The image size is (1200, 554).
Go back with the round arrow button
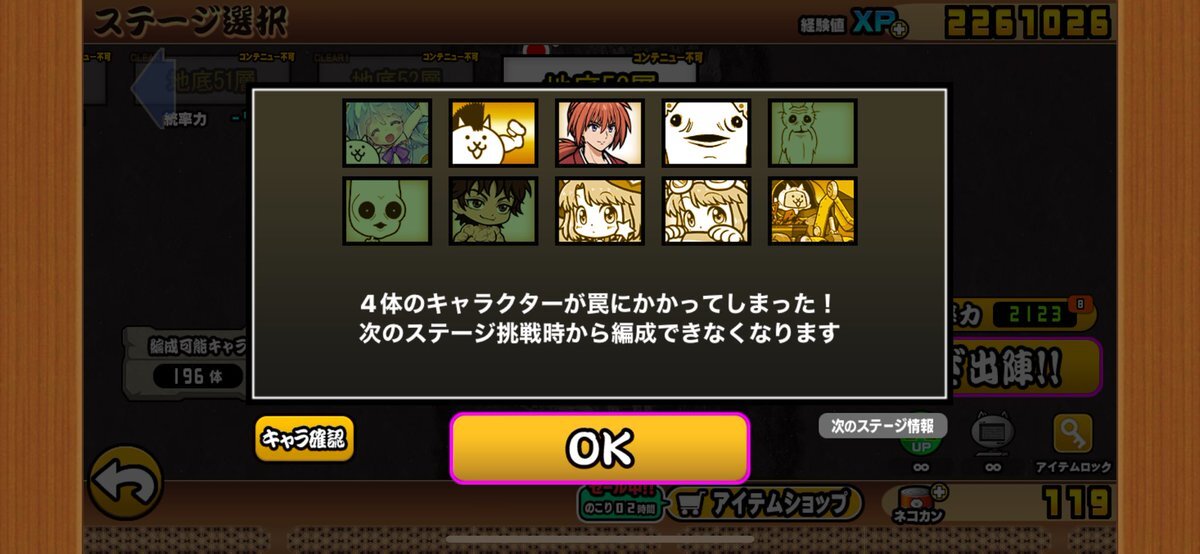click(x=125, y=482)
